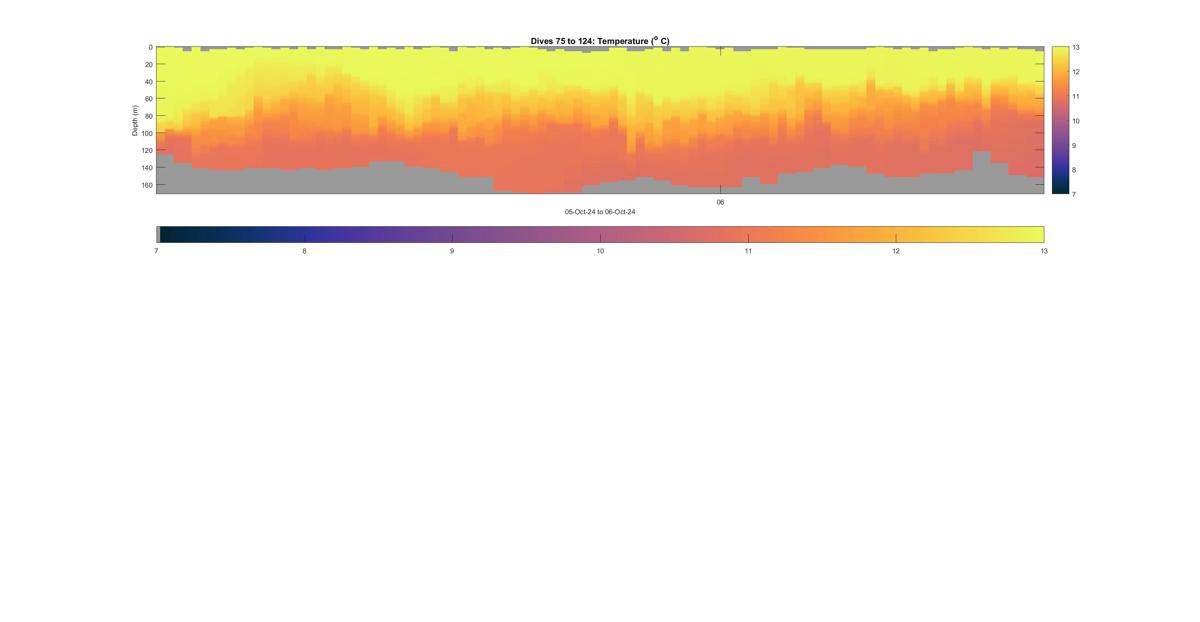1200x622 pixels.
Task: Click the plot title 'Dives 75 to 124: Temperature'
Action: point(600,41)
